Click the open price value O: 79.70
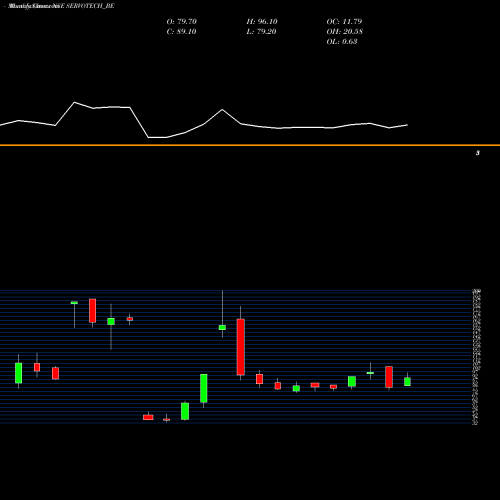This screenshot has height=500, width=500. pos(182,22)
